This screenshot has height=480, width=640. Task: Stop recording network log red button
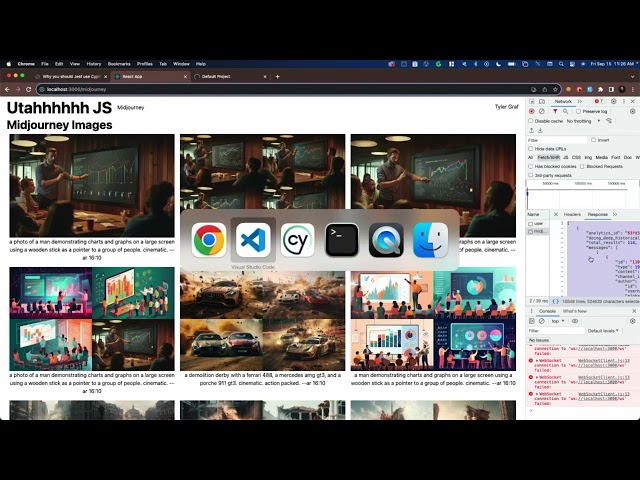tap(531, 111)
